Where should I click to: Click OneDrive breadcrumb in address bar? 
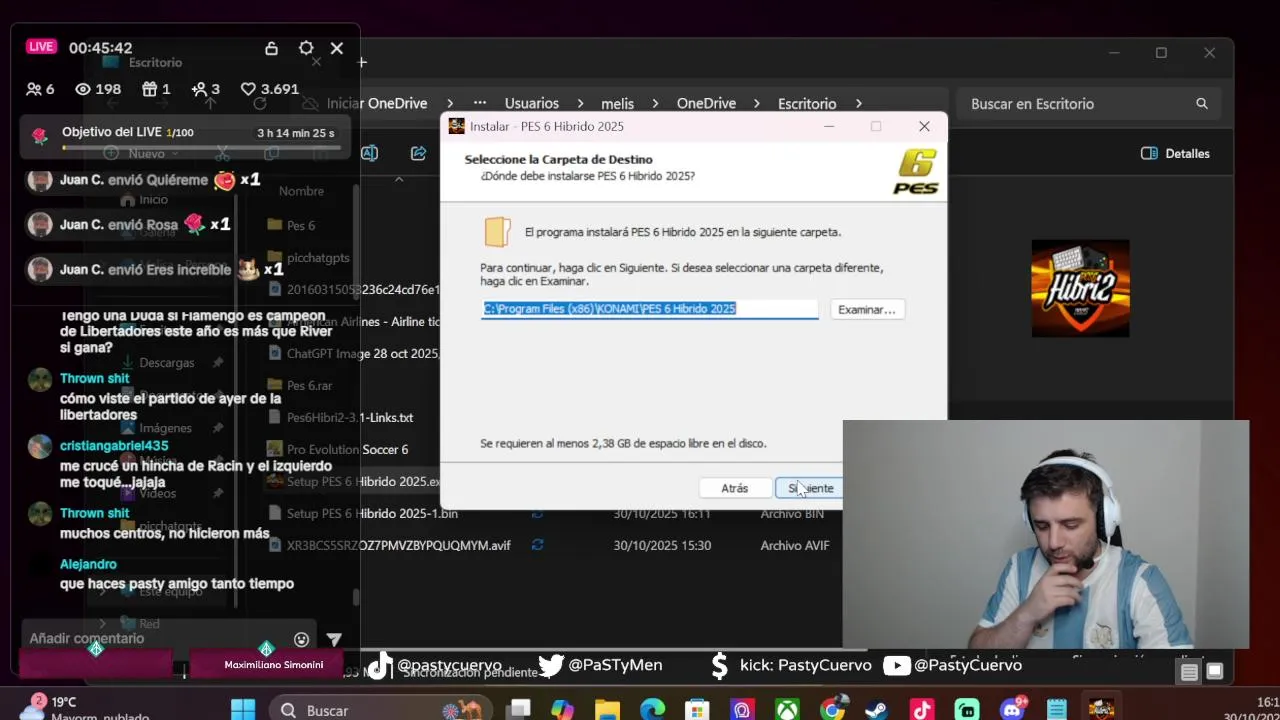pos(706,104)
